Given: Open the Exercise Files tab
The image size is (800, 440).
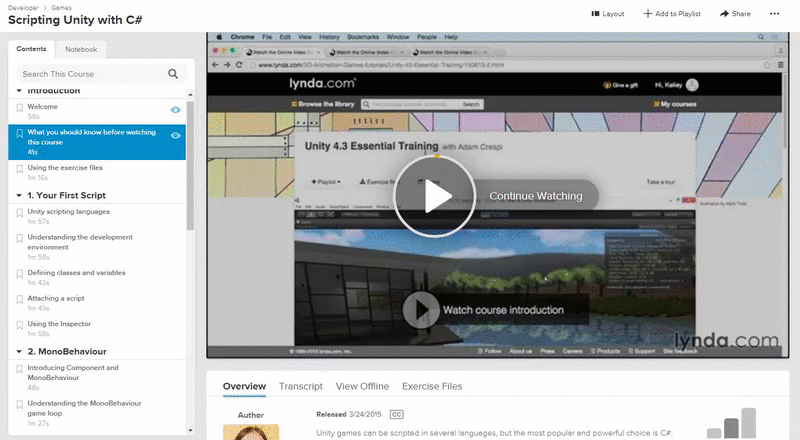Looking at the screenshot, I should point(432,386).
